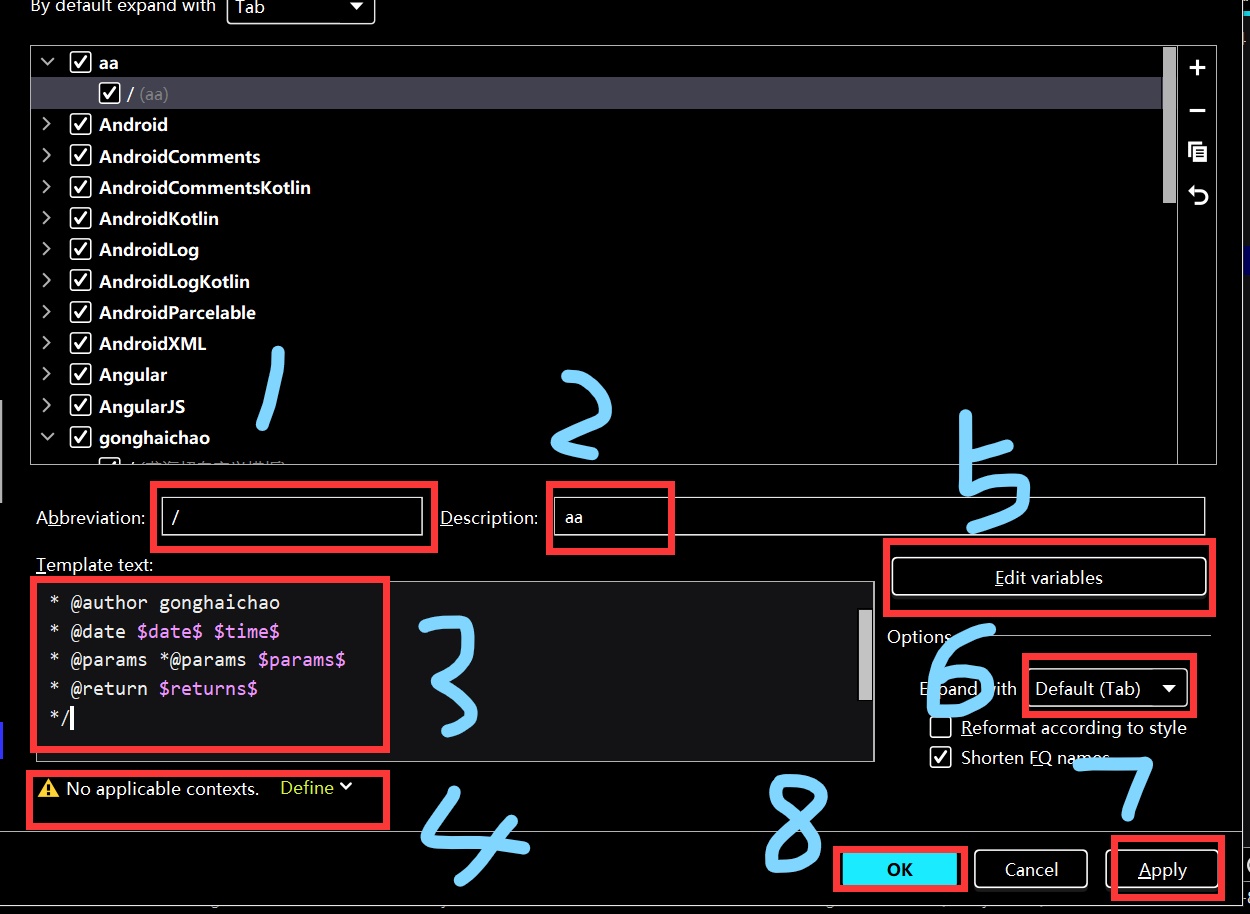Restore deleted defaults with the undo arrow icon
This screenshot has width=1250, height=914.
[1197, 195]
